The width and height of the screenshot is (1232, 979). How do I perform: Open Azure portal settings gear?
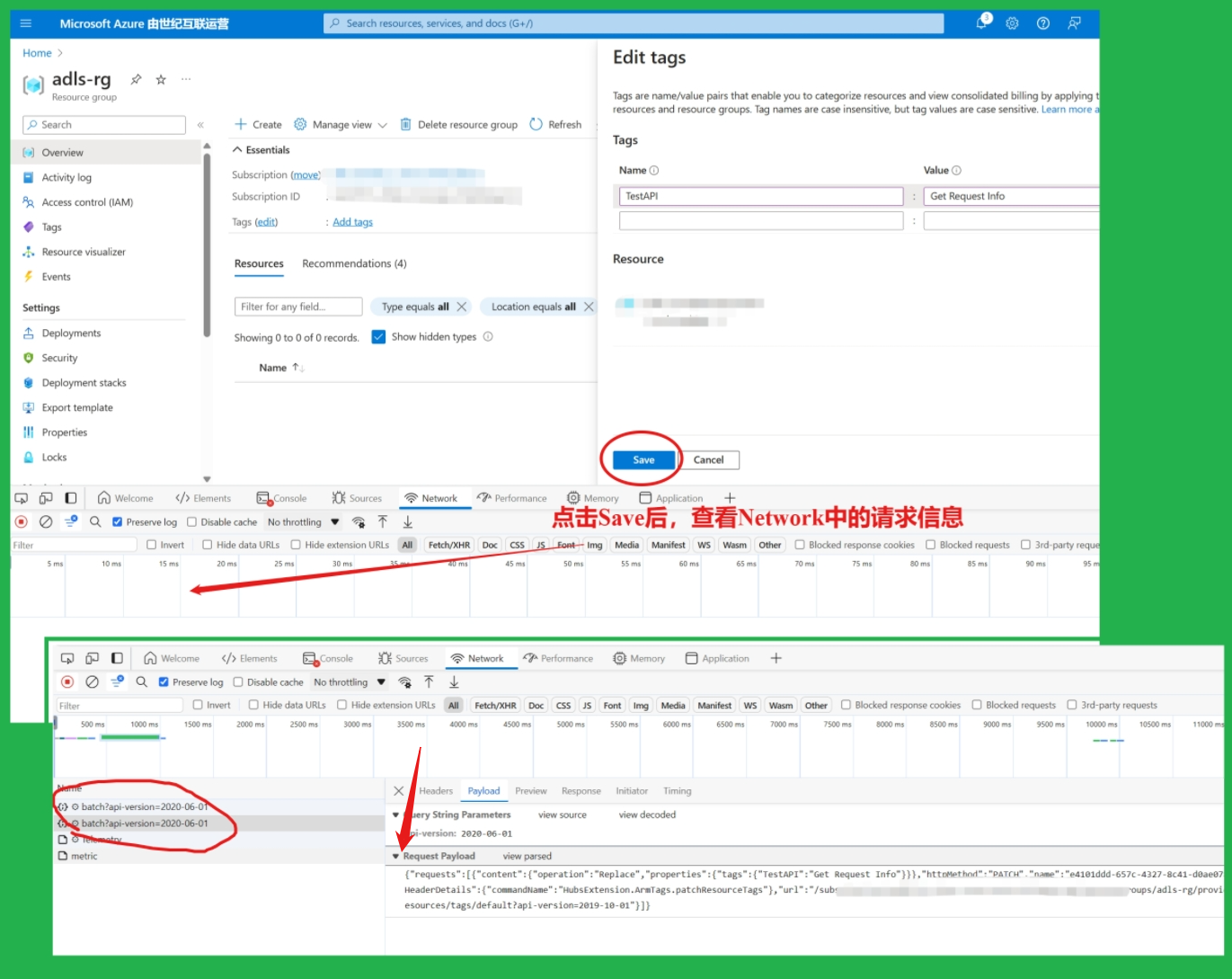pos(1012,23)
